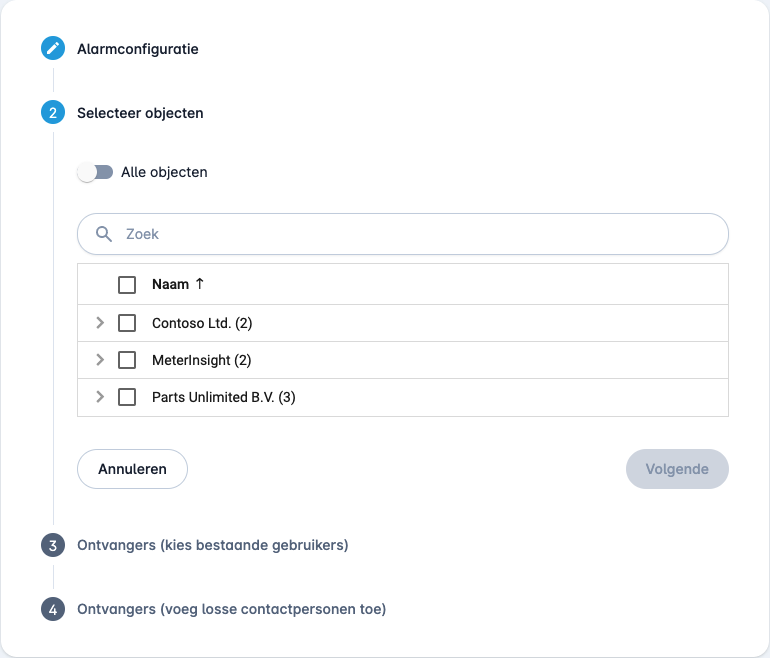Click the step 2 circle icon

tap(53, 112)
